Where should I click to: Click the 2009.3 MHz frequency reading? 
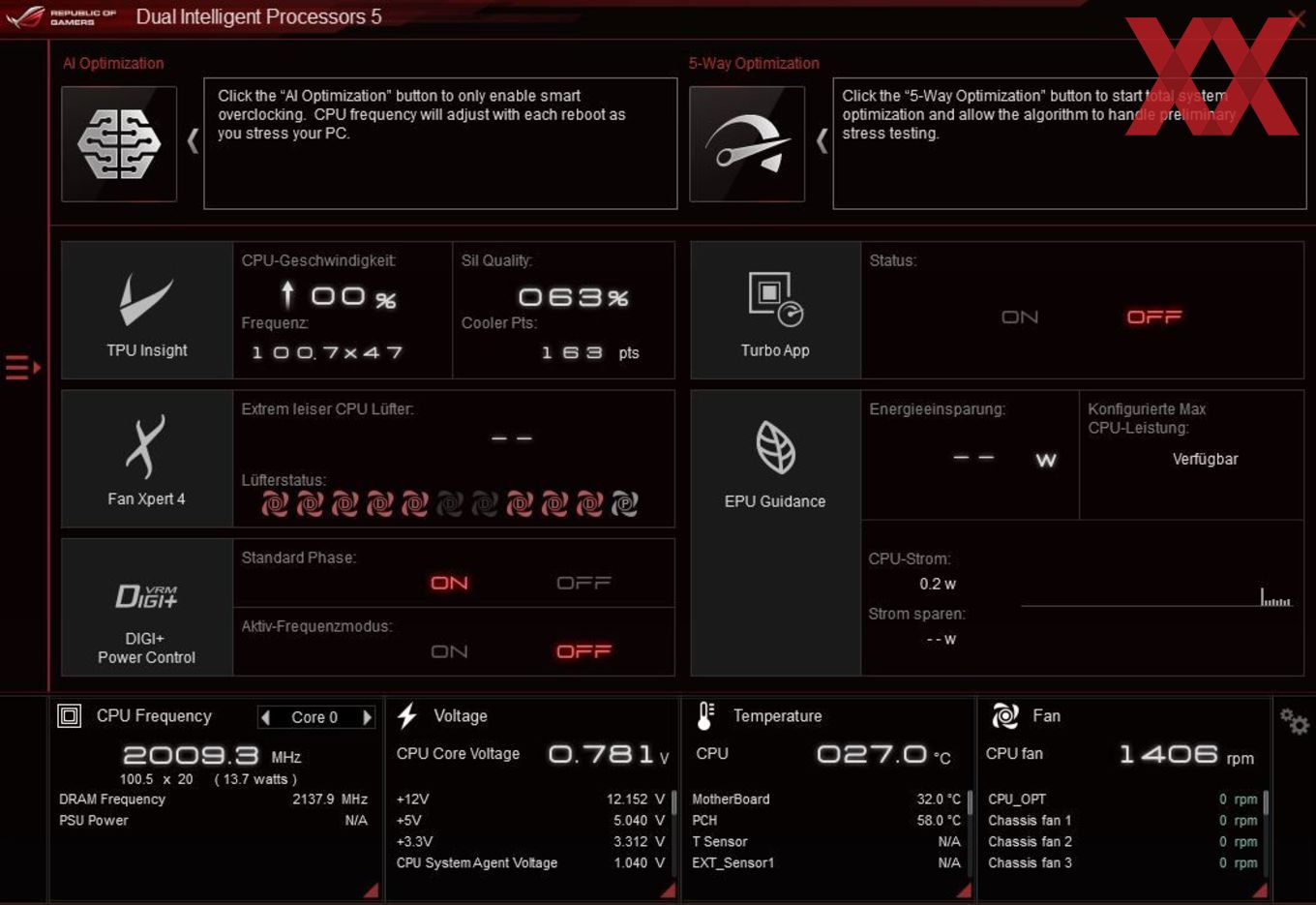tap(212, 755)
